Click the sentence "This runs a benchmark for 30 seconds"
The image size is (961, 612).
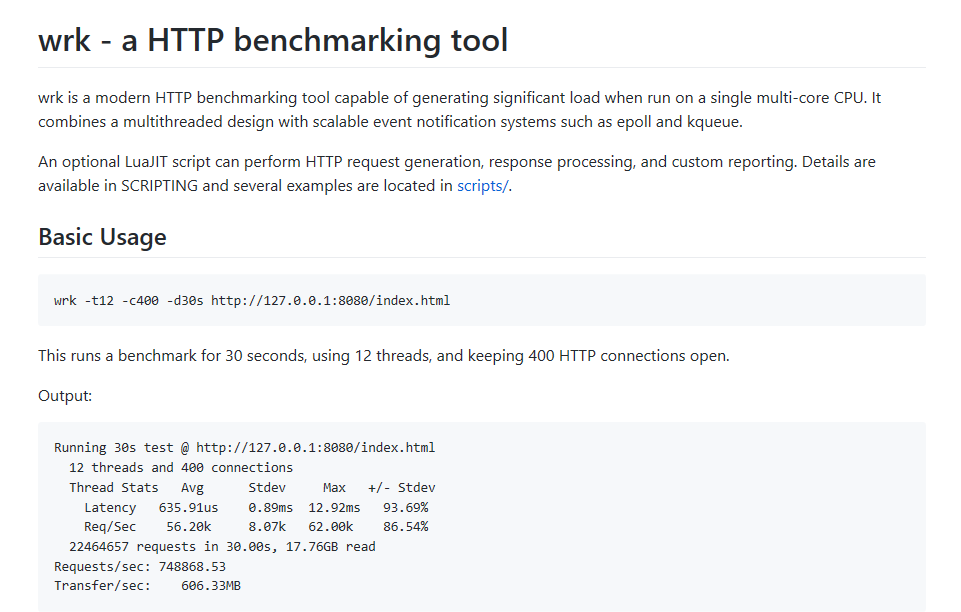383,355
